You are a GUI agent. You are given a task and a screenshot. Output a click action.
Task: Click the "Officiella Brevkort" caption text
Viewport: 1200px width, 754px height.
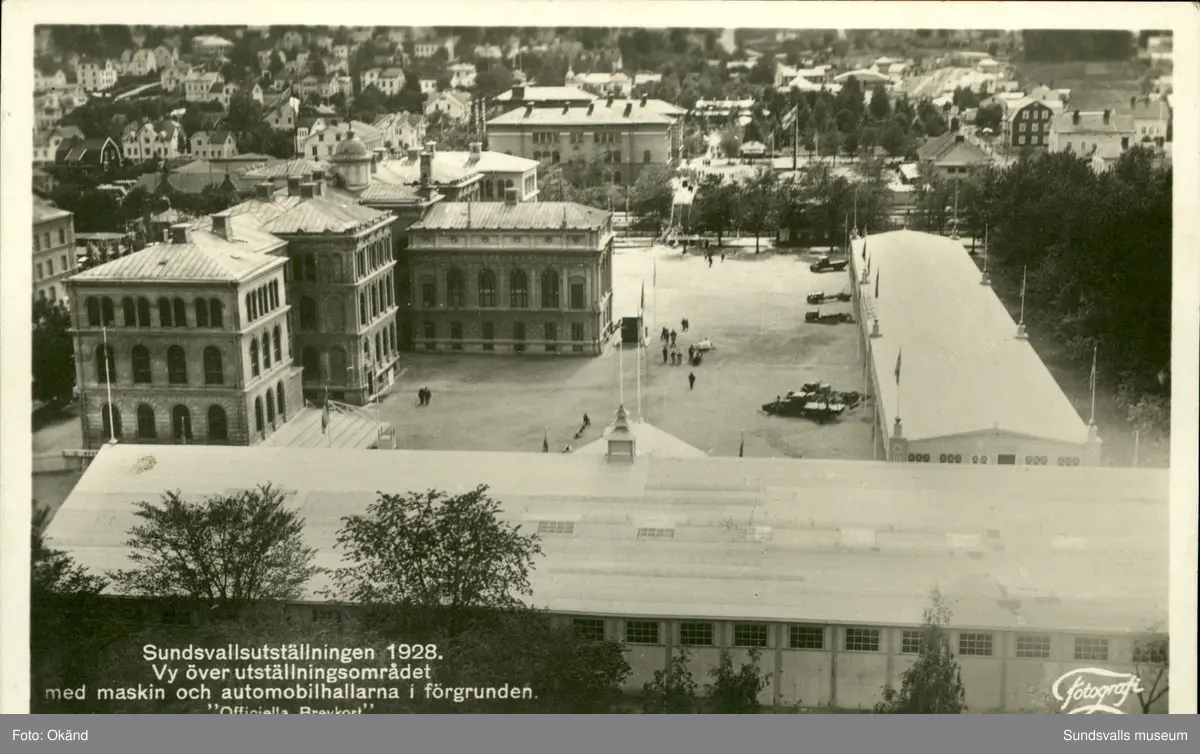290,709
